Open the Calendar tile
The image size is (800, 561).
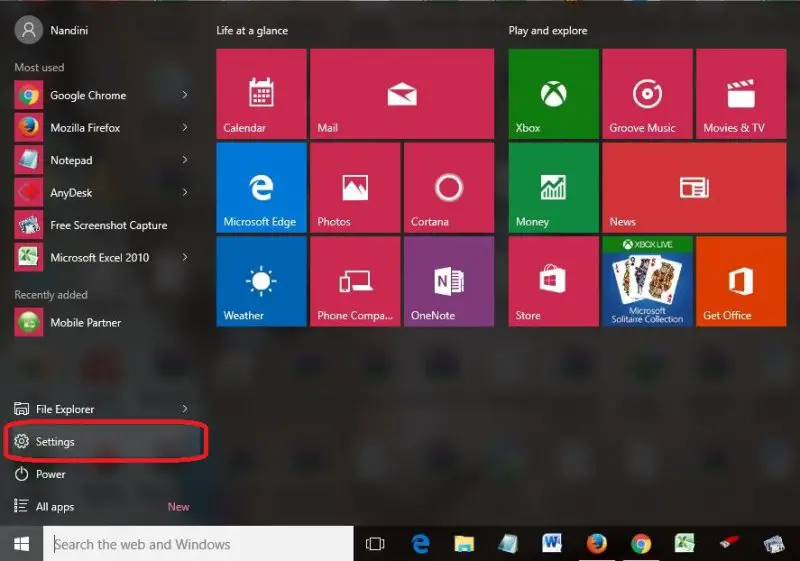[x=261, y=94]
